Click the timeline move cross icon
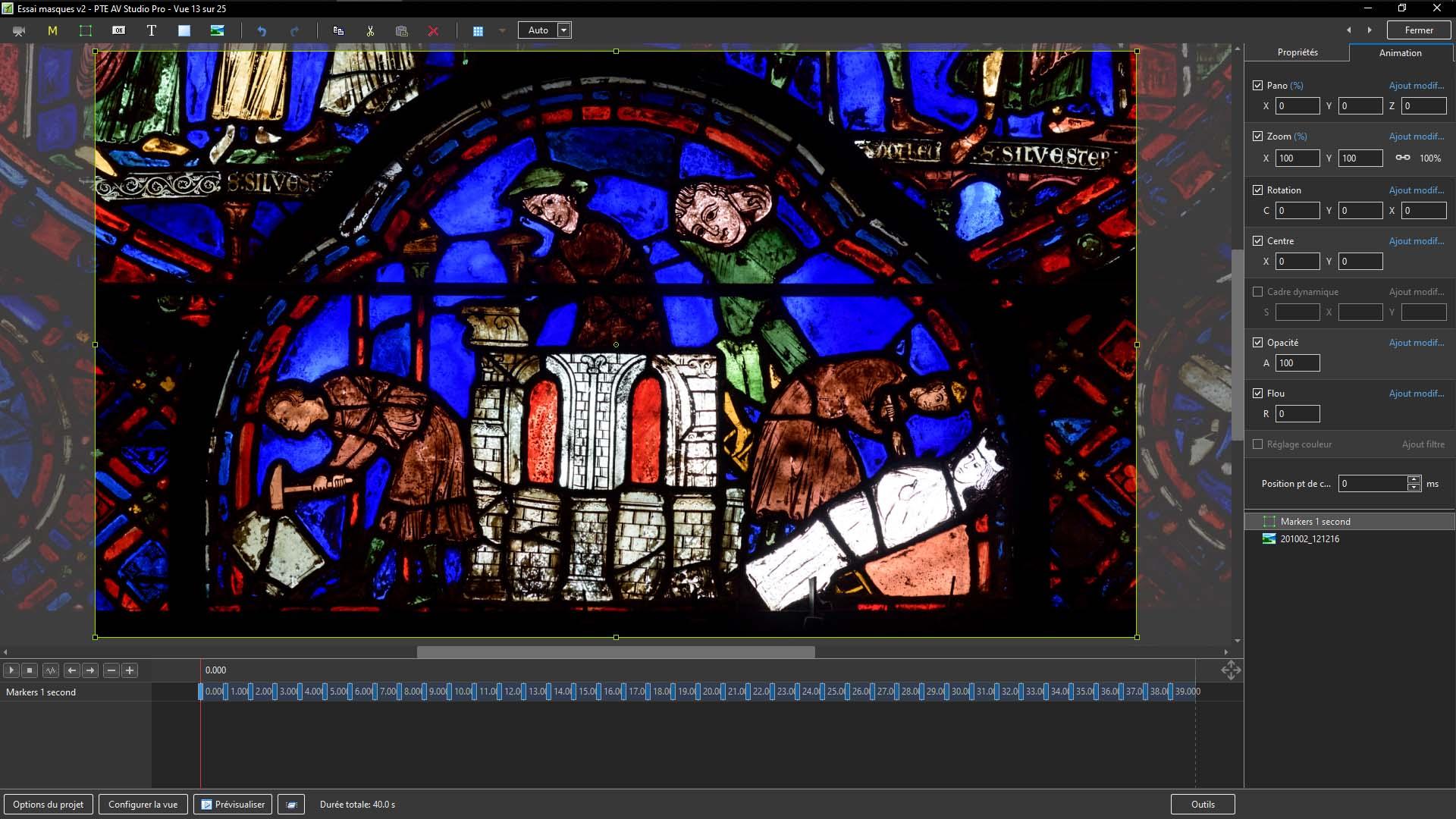 [x=1231, y=670]
